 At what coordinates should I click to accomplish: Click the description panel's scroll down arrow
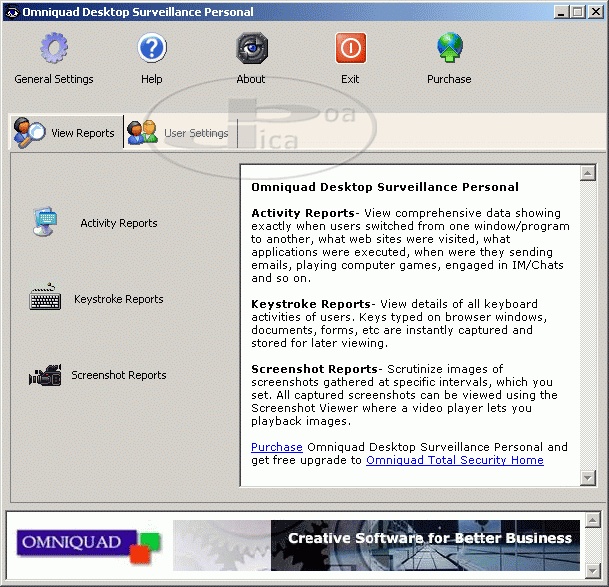(588, 478)
